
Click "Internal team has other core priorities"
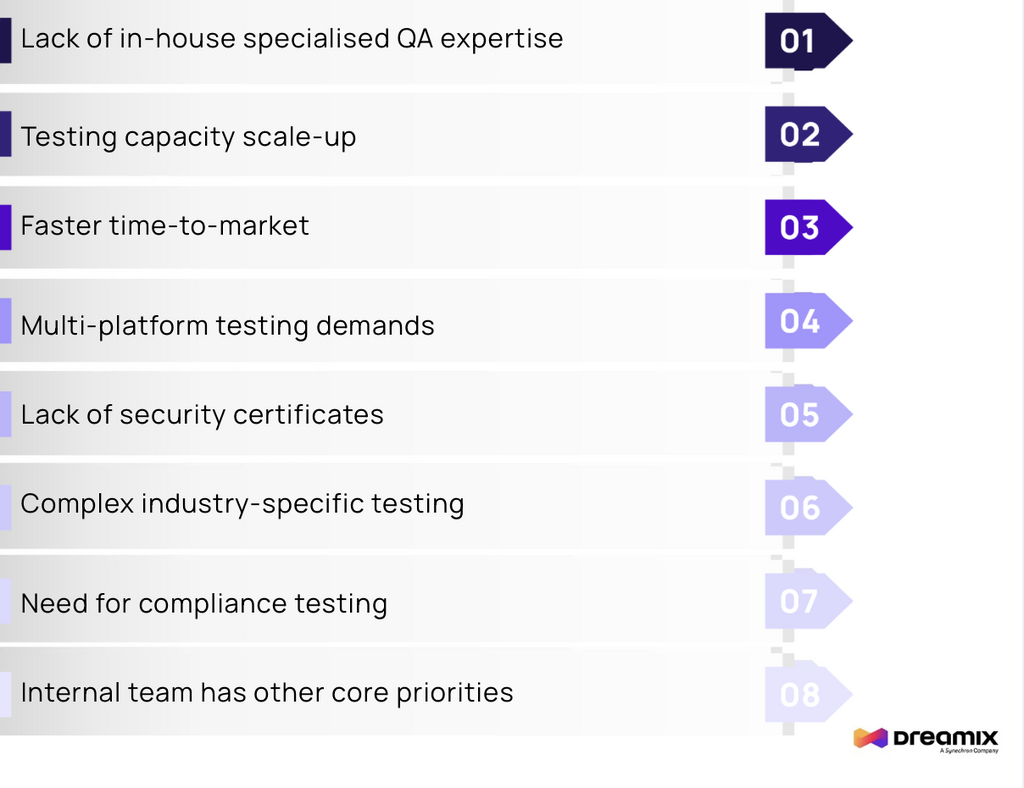click(x=267, y=693)
